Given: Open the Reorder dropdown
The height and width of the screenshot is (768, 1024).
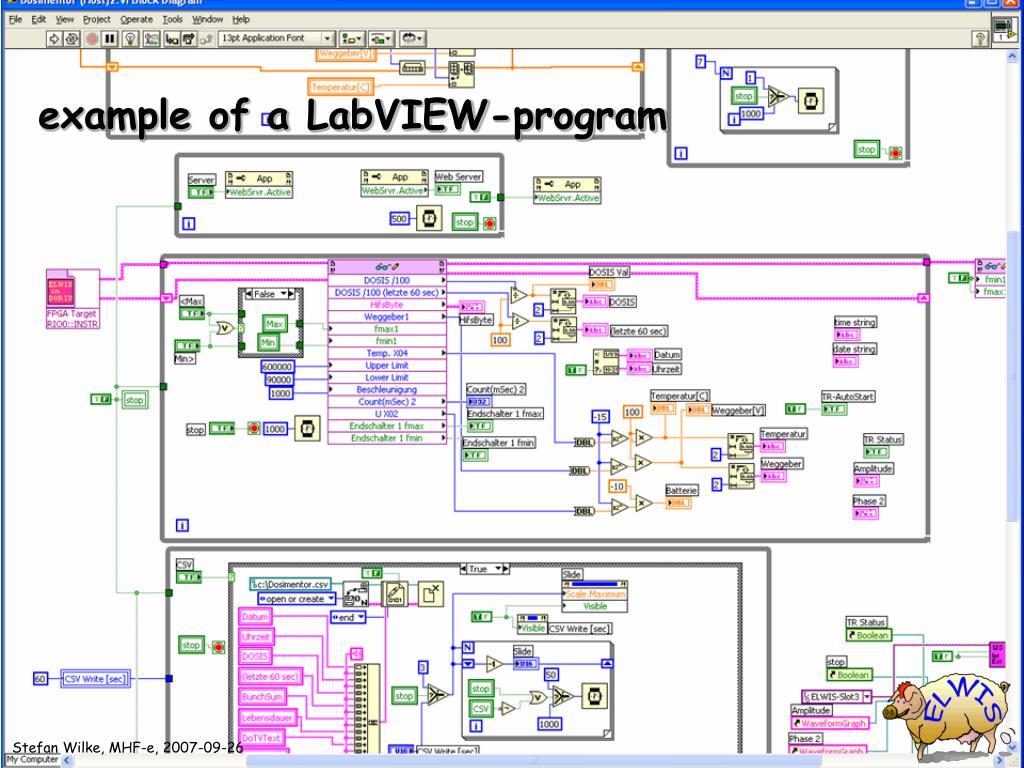Looking at the screenshot, I should 412,39.
